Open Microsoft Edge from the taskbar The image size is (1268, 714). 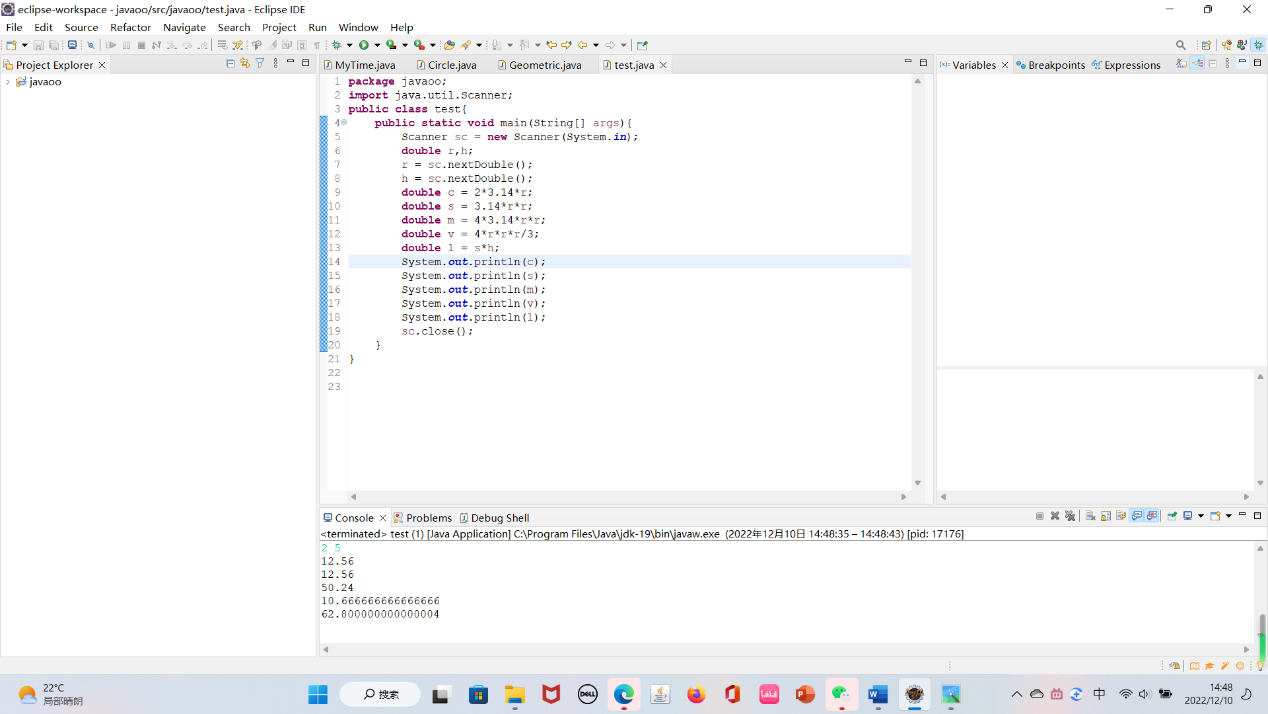click(624, 694)
